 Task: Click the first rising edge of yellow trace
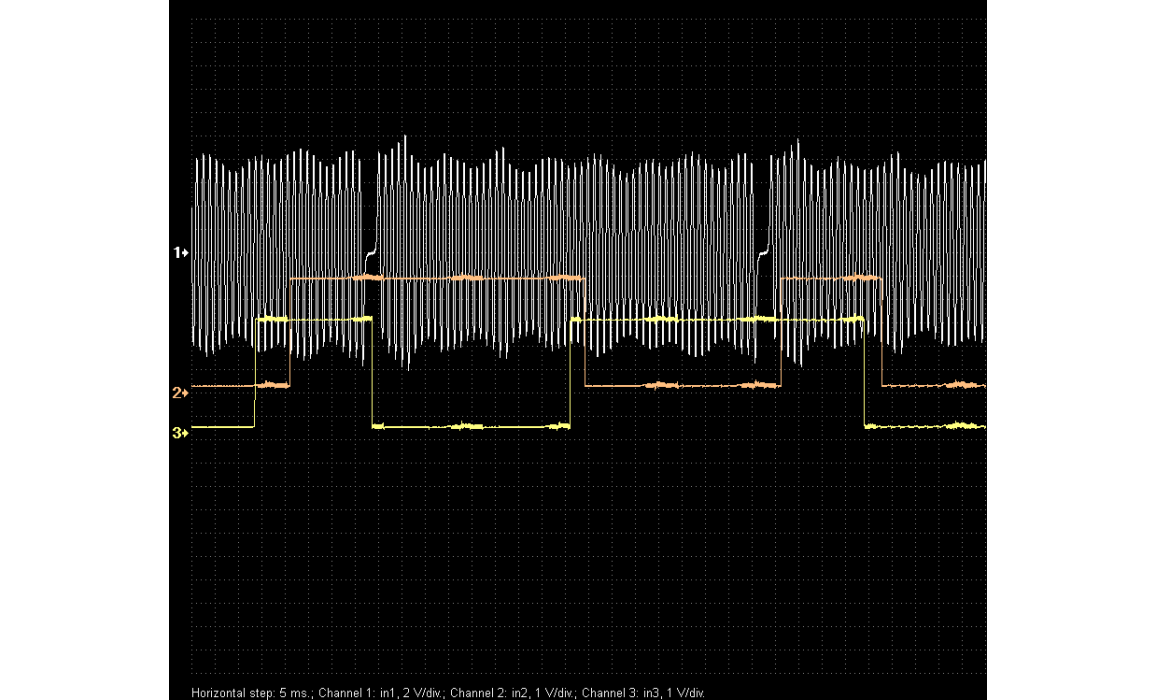click(256, 372)
